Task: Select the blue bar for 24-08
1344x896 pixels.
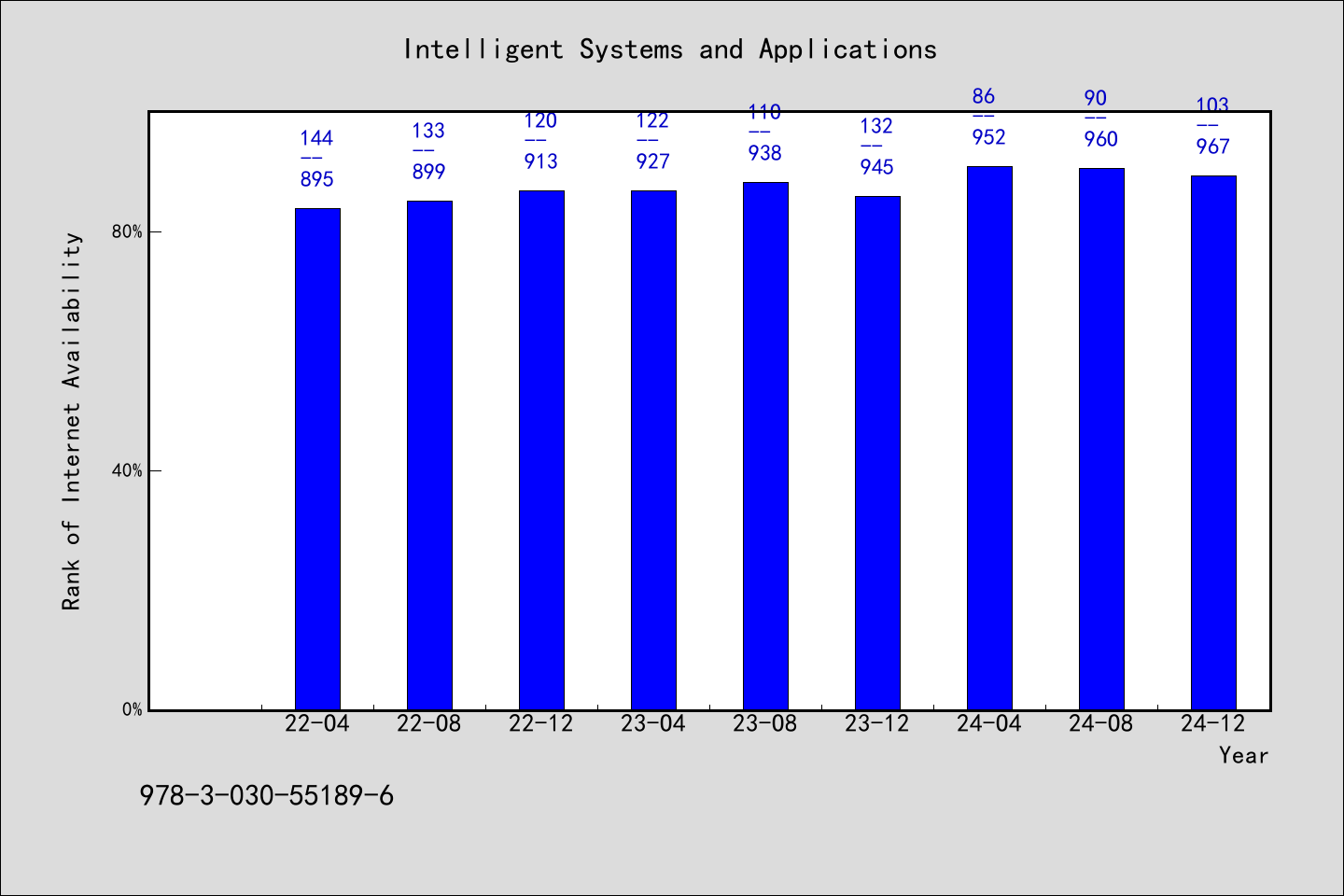Action: (x=1101, y=439)
